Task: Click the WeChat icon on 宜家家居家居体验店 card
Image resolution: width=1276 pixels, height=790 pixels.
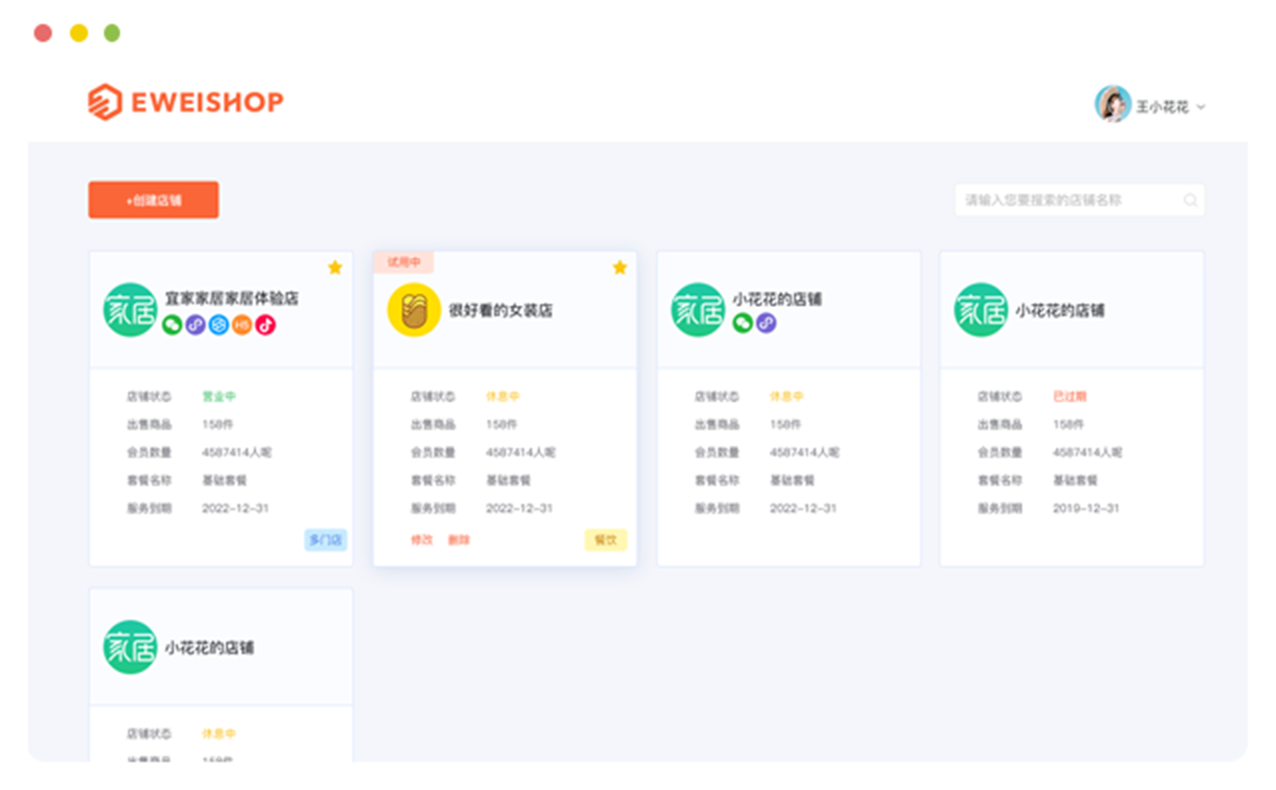Action: point(172,325)
